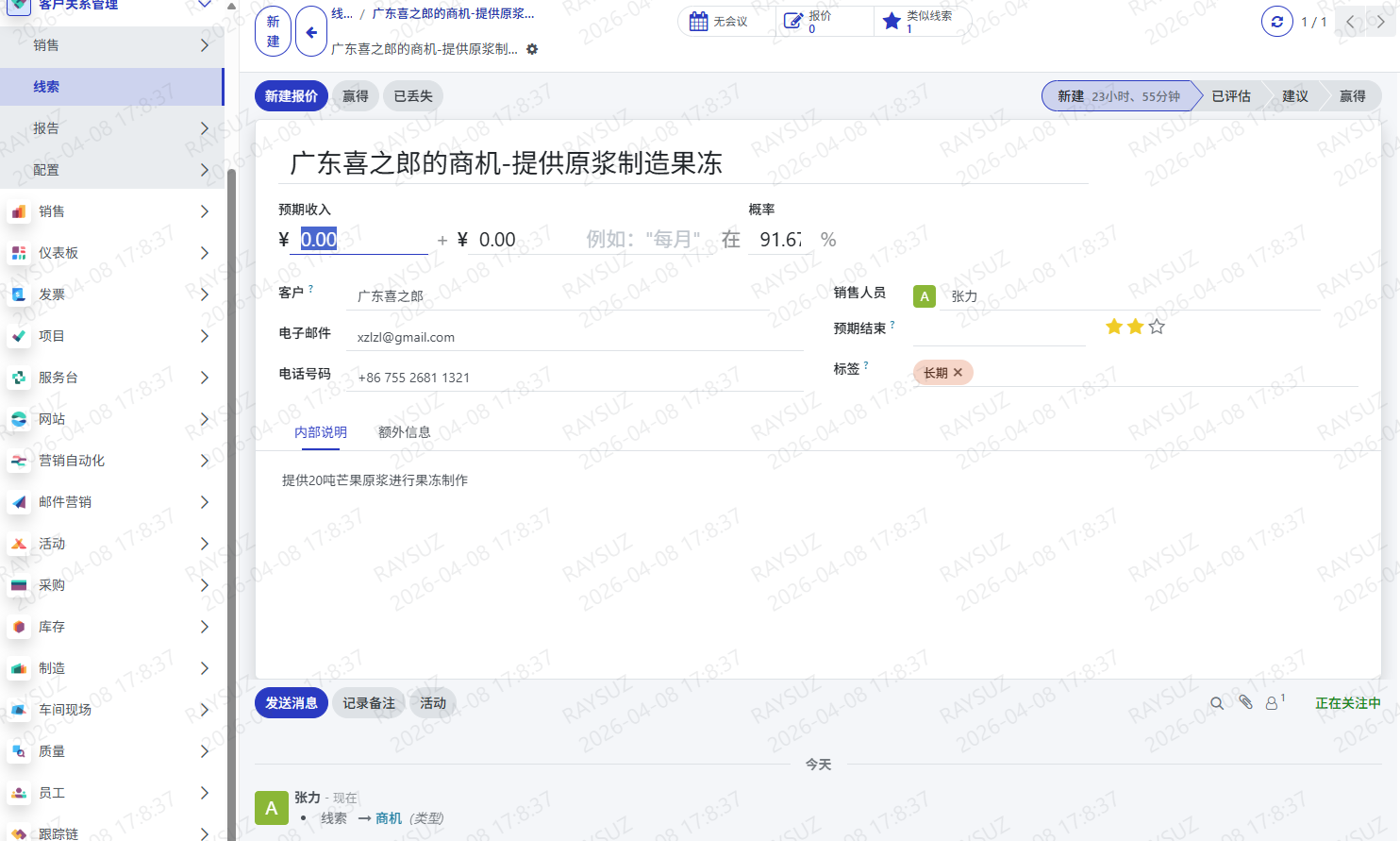This screenshot has height=841, width=1400.
Task: Go to previous record arrow
Action: (1350, 21)
